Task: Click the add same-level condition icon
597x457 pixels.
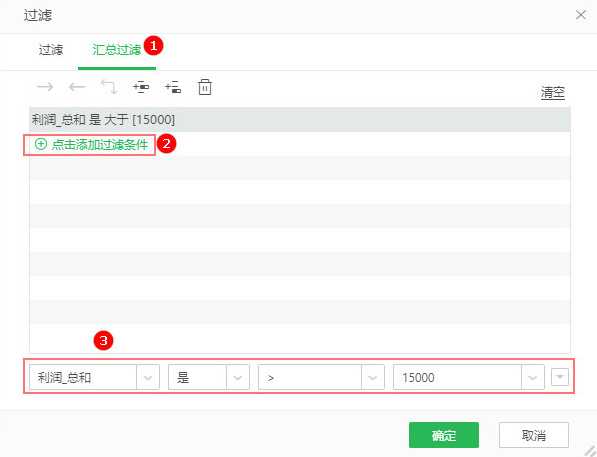Action: [x=141, y=87]
